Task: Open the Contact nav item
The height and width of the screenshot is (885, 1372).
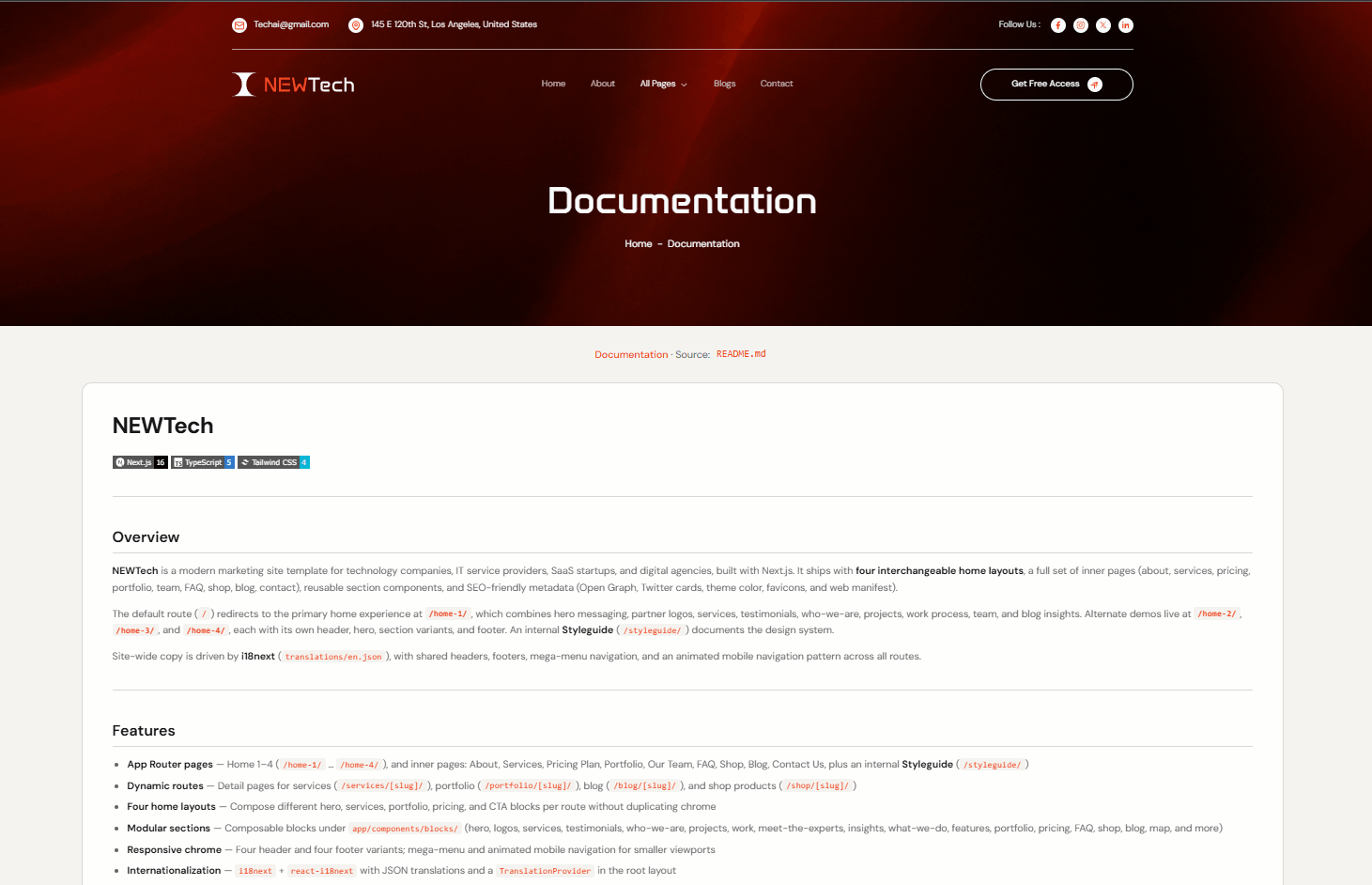Action: click(x=777, y=84)
